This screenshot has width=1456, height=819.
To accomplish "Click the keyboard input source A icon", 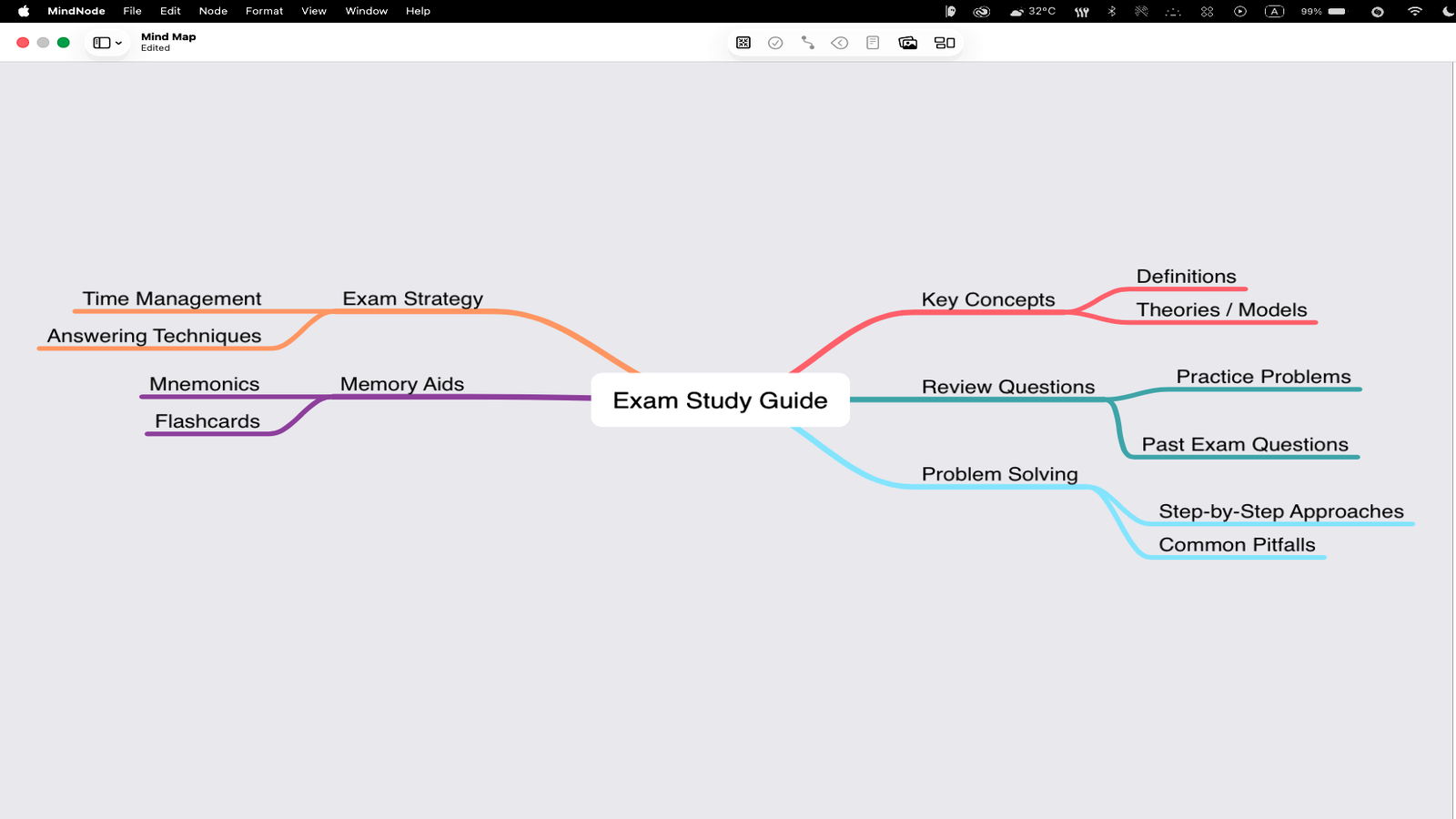I will point(1274,11).
